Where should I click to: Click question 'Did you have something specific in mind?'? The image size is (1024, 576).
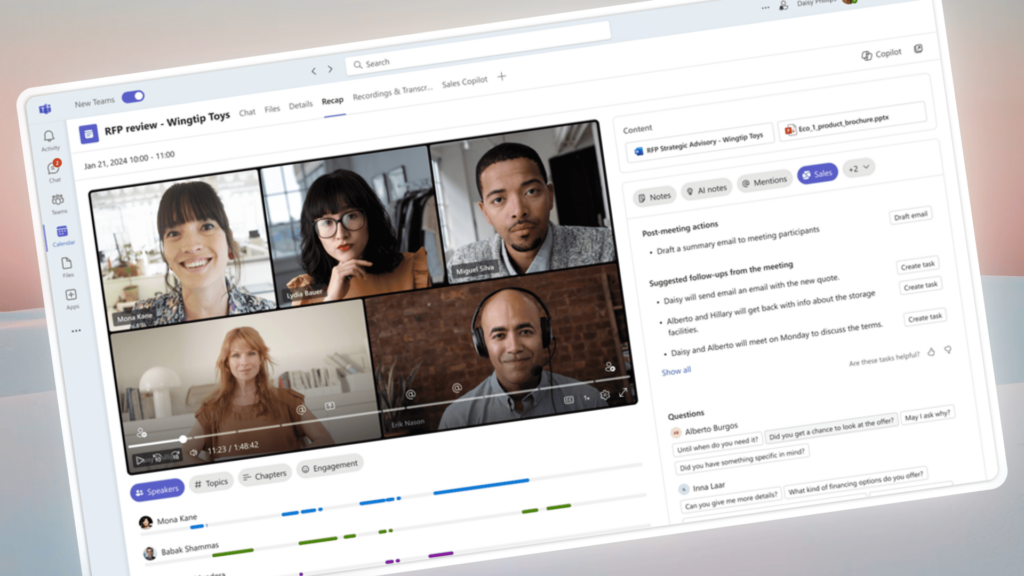pyautogui.click(x=742, y=460)
